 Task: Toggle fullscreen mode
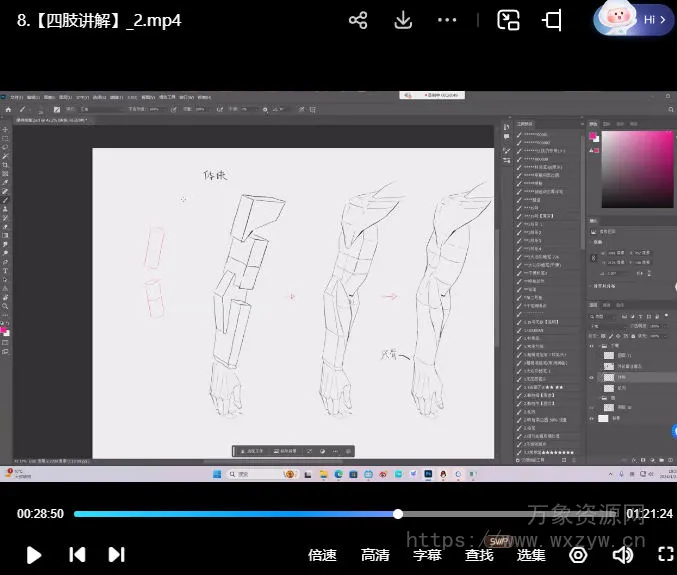click(x=665, y=554)
